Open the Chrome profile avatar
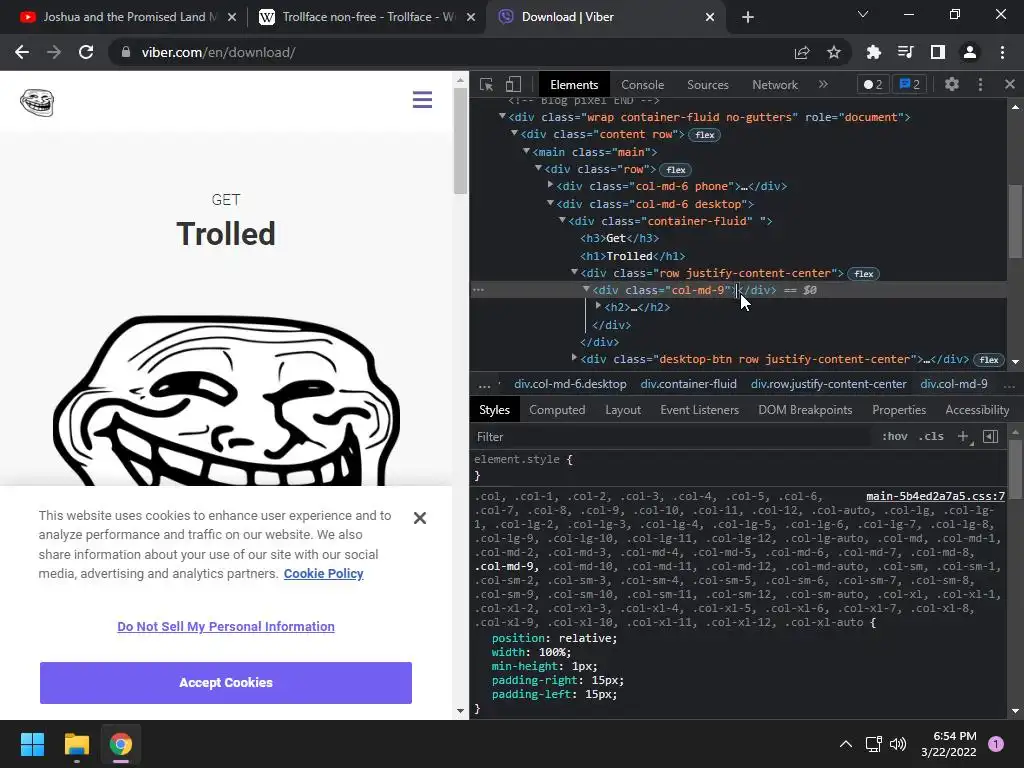 pos(970,52)
